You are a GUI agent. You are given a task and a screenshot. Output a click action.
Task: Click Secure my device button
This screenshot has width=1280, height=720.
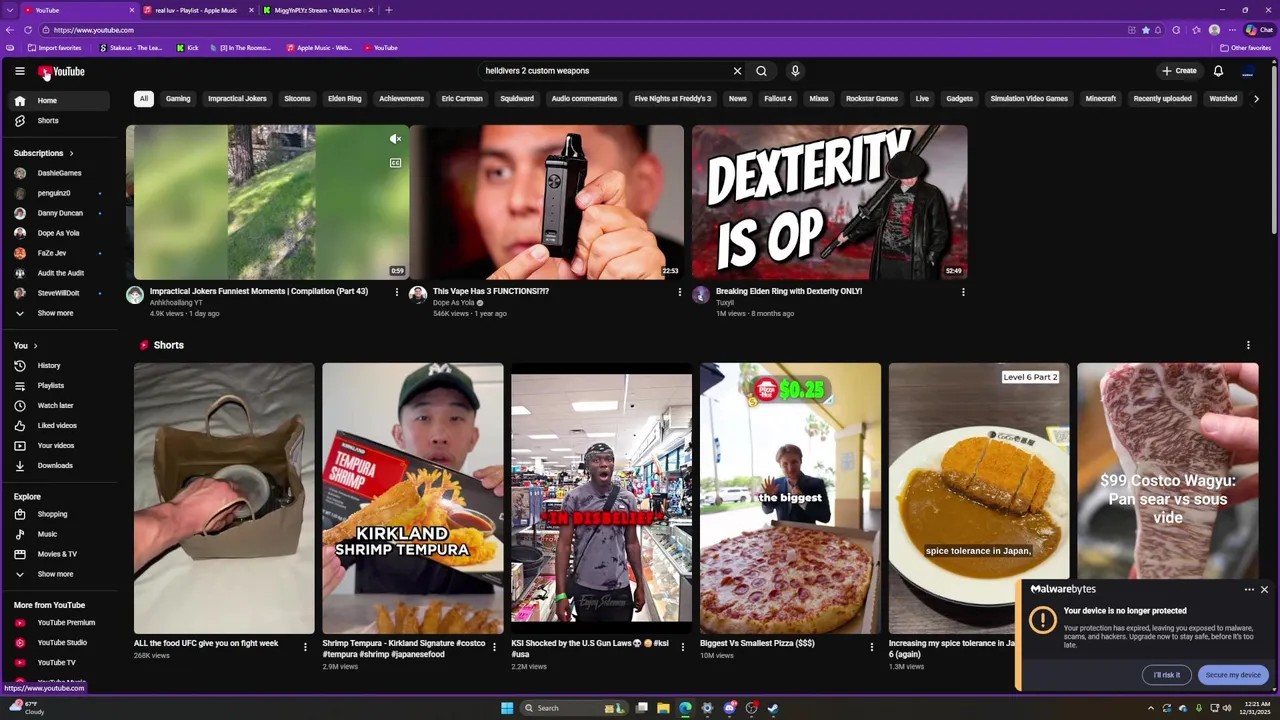[1233, 675]
